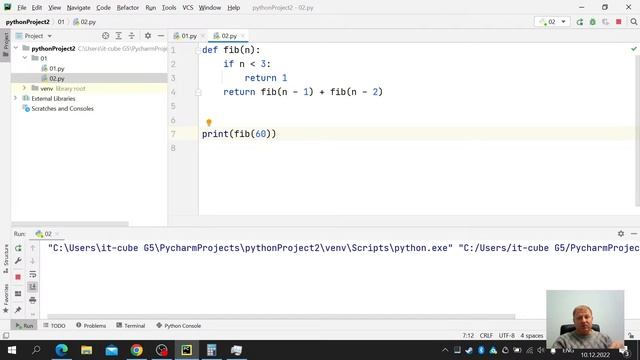Open the Problems tool window
This screenshot has width=640, height=360.
tap(91, 326)
